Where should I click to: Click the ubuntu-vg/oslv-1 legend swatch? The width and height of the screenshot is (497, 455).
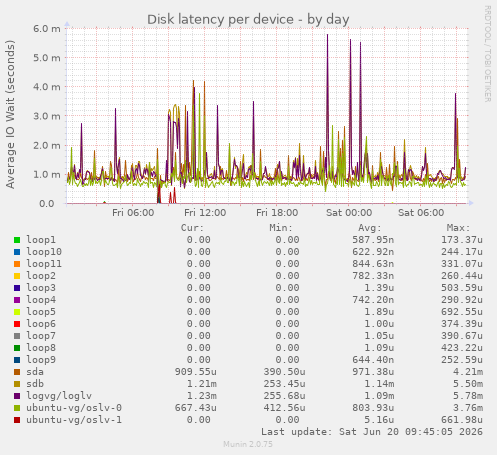[17, 420]
